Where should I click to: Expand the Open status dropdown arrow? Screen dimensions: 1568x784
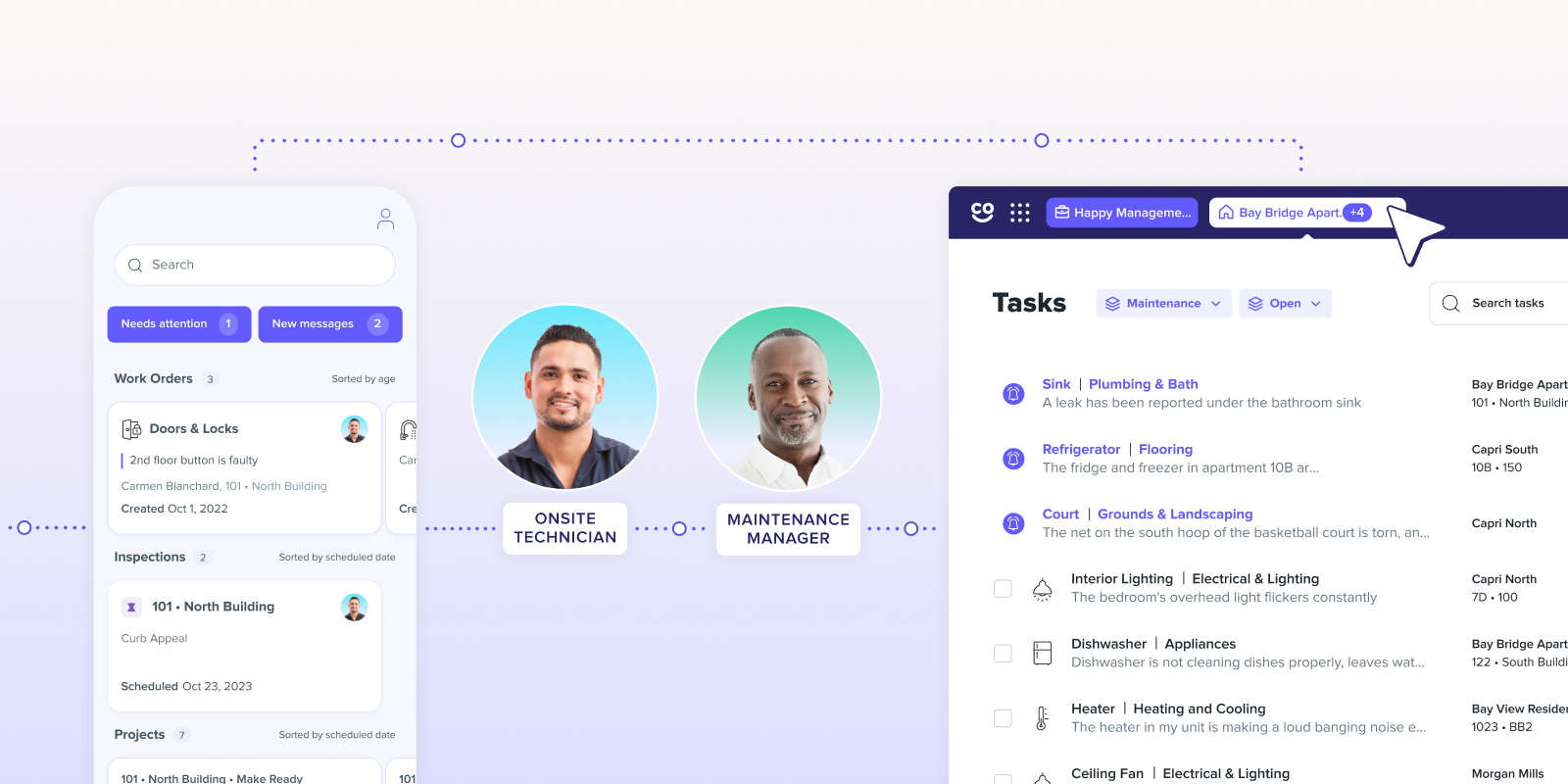point(1316,304)
